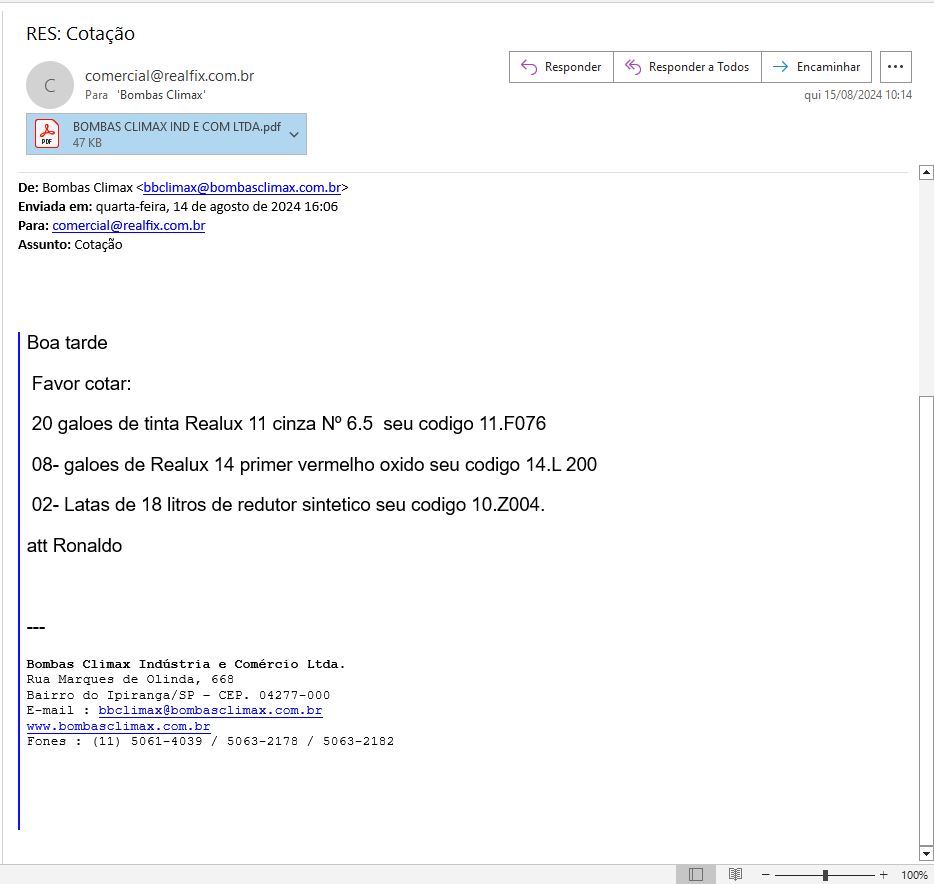Click the zoom in plus icon

[883, 875]
